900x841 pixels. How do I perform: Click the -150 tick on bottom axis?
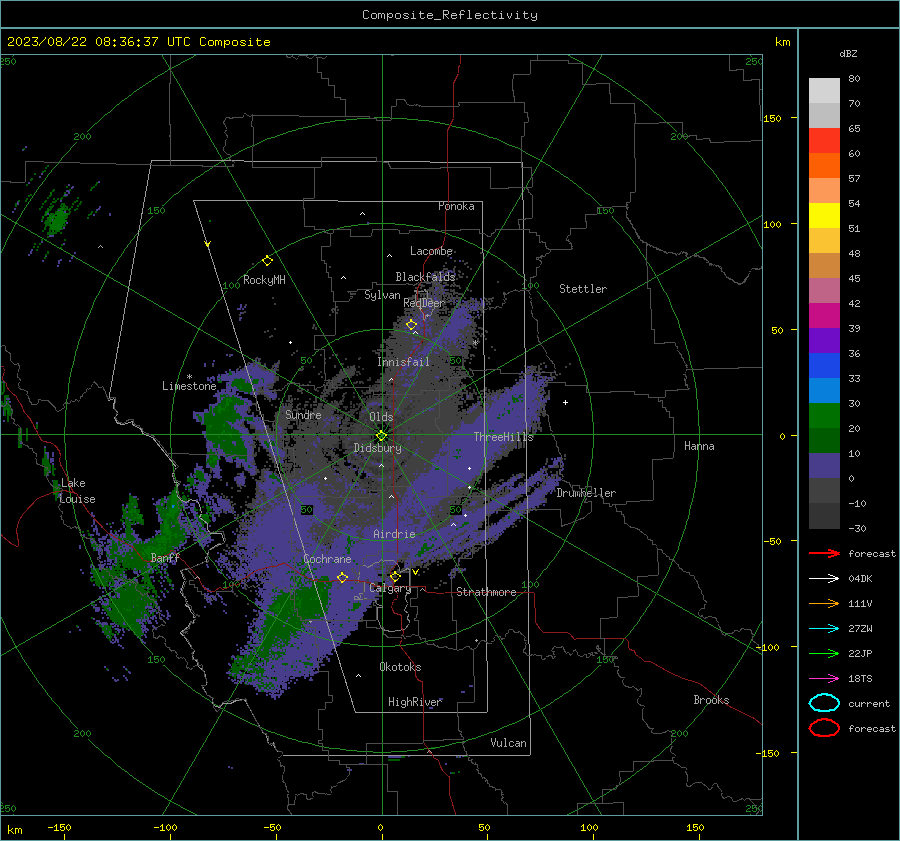click(x=59, y=827)
